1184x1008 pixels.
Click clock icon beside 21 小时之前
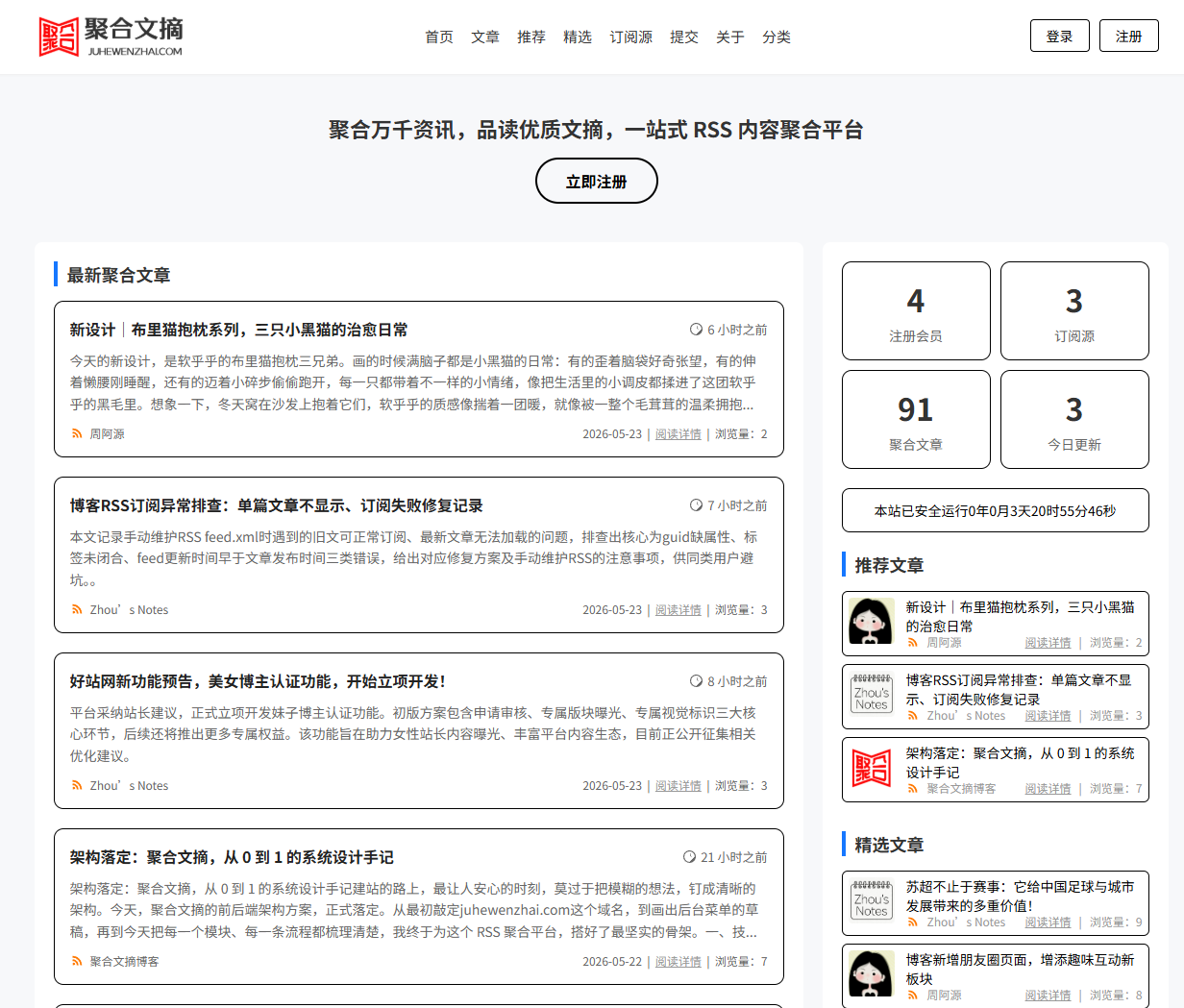[689, 857]
